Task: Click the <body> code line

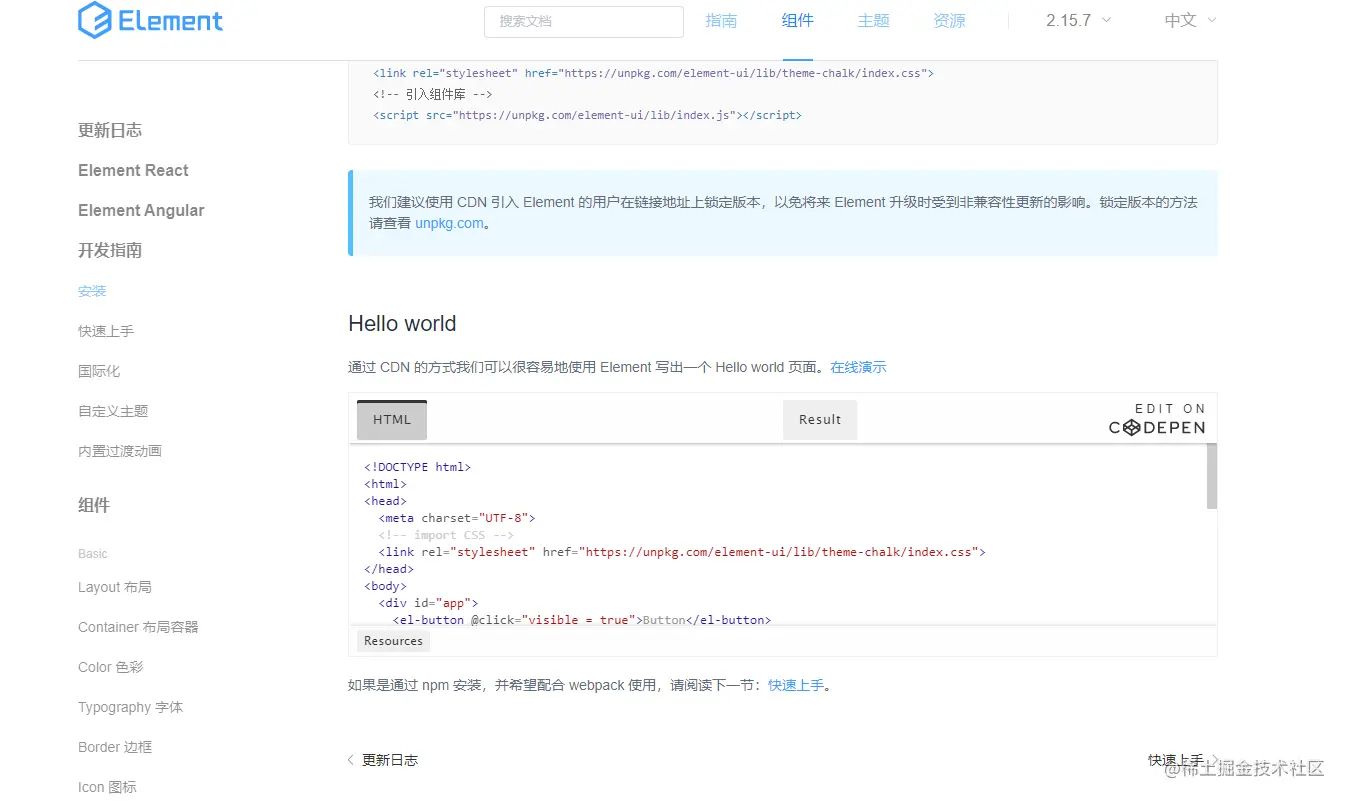Action: coord(385,586)
